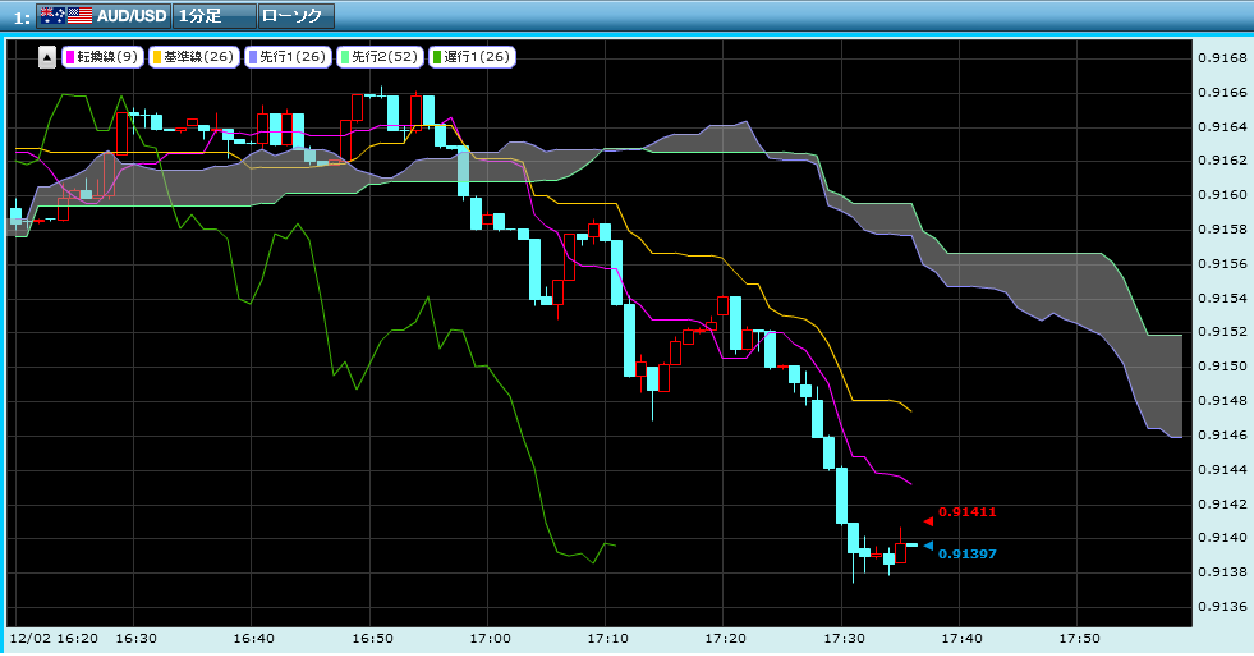Click the 0.9168 price axis label

1223,57
